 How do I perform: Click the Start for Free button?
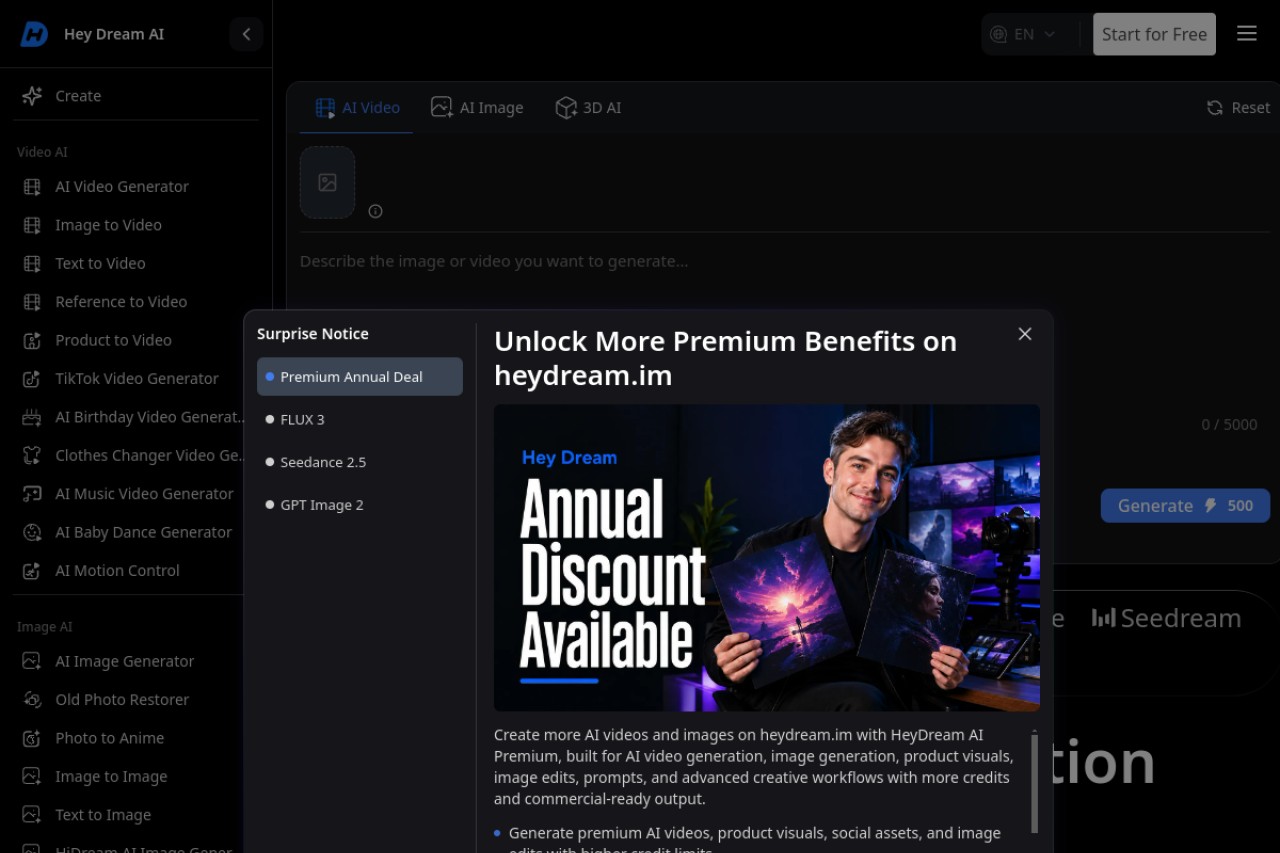pyautogui.click(x=1154, y=34)
